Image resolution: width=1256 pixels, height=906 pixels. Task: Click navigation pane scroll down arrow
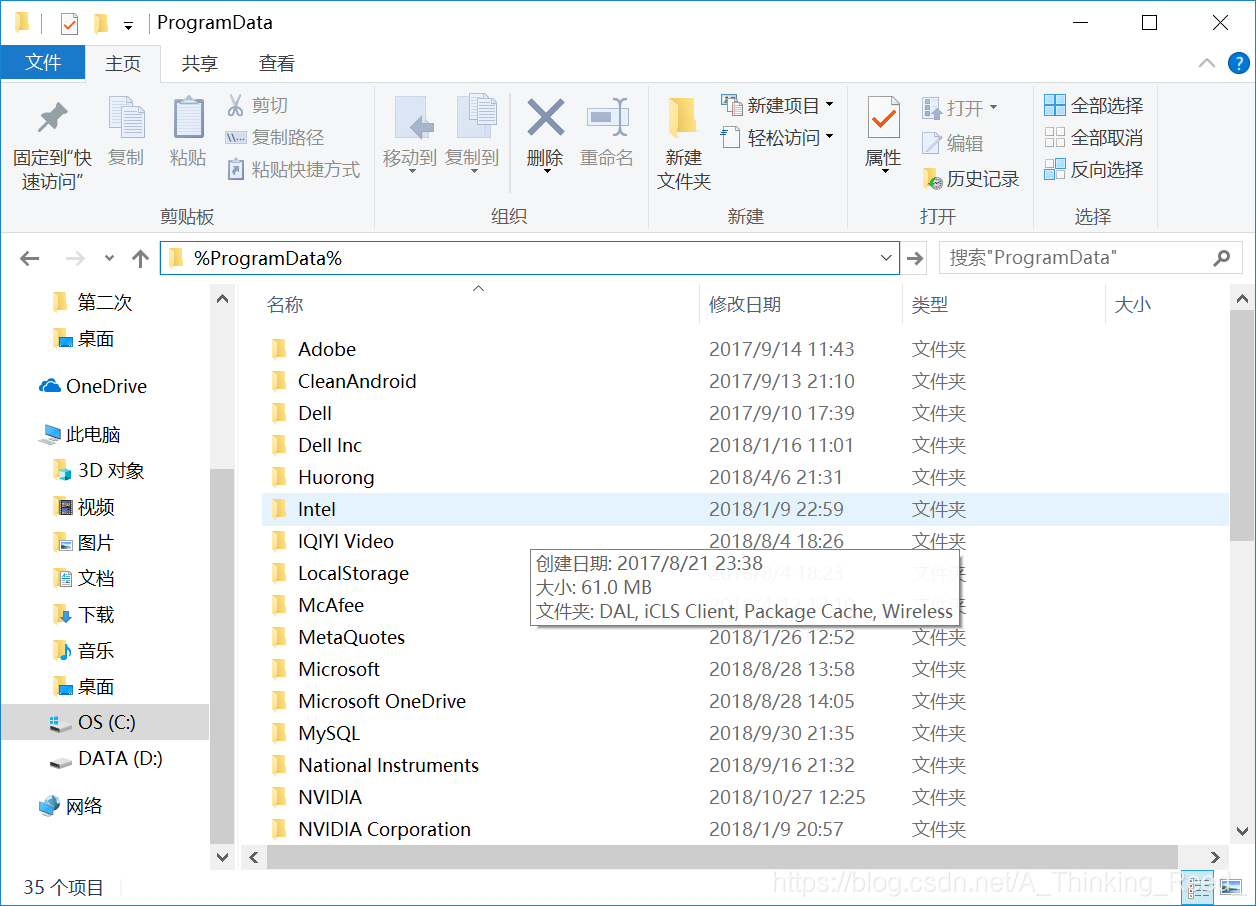(222, 857)
